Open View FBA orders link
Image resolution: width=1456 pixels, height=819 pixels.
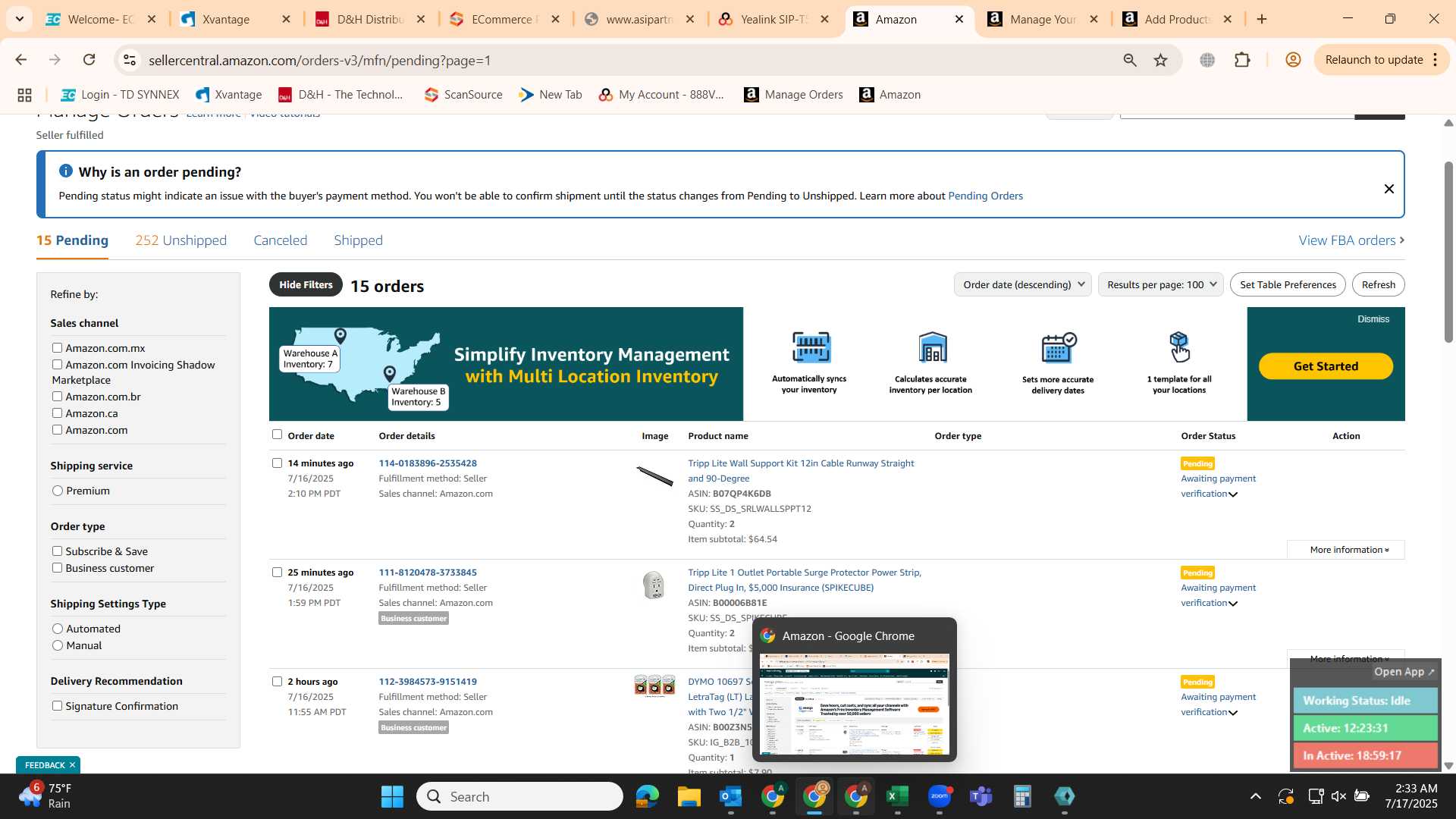pyautogui.click(x=1351, y=240)
